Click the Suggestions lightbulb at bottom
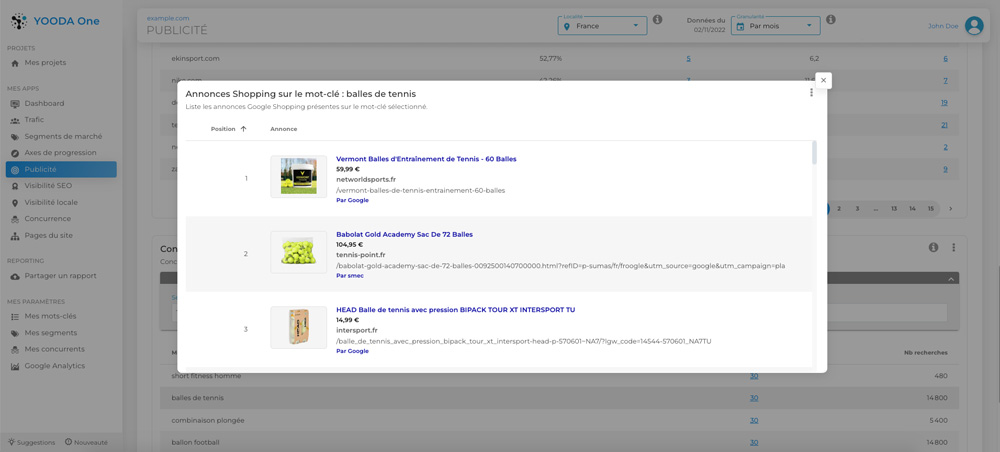 click(12, 442)
